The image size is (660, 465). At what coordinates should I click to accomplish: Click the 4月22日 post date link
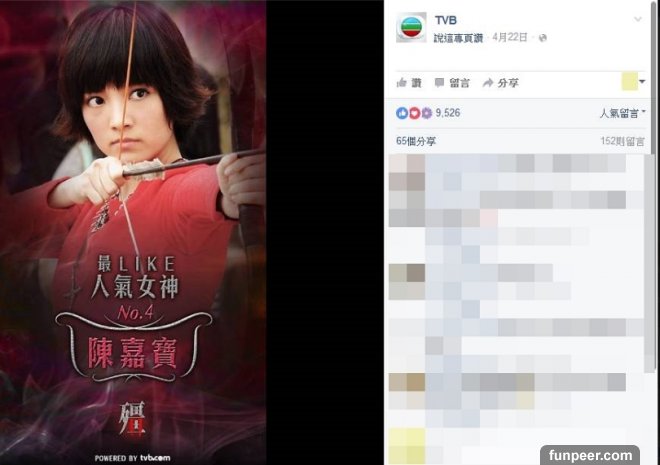509,37
